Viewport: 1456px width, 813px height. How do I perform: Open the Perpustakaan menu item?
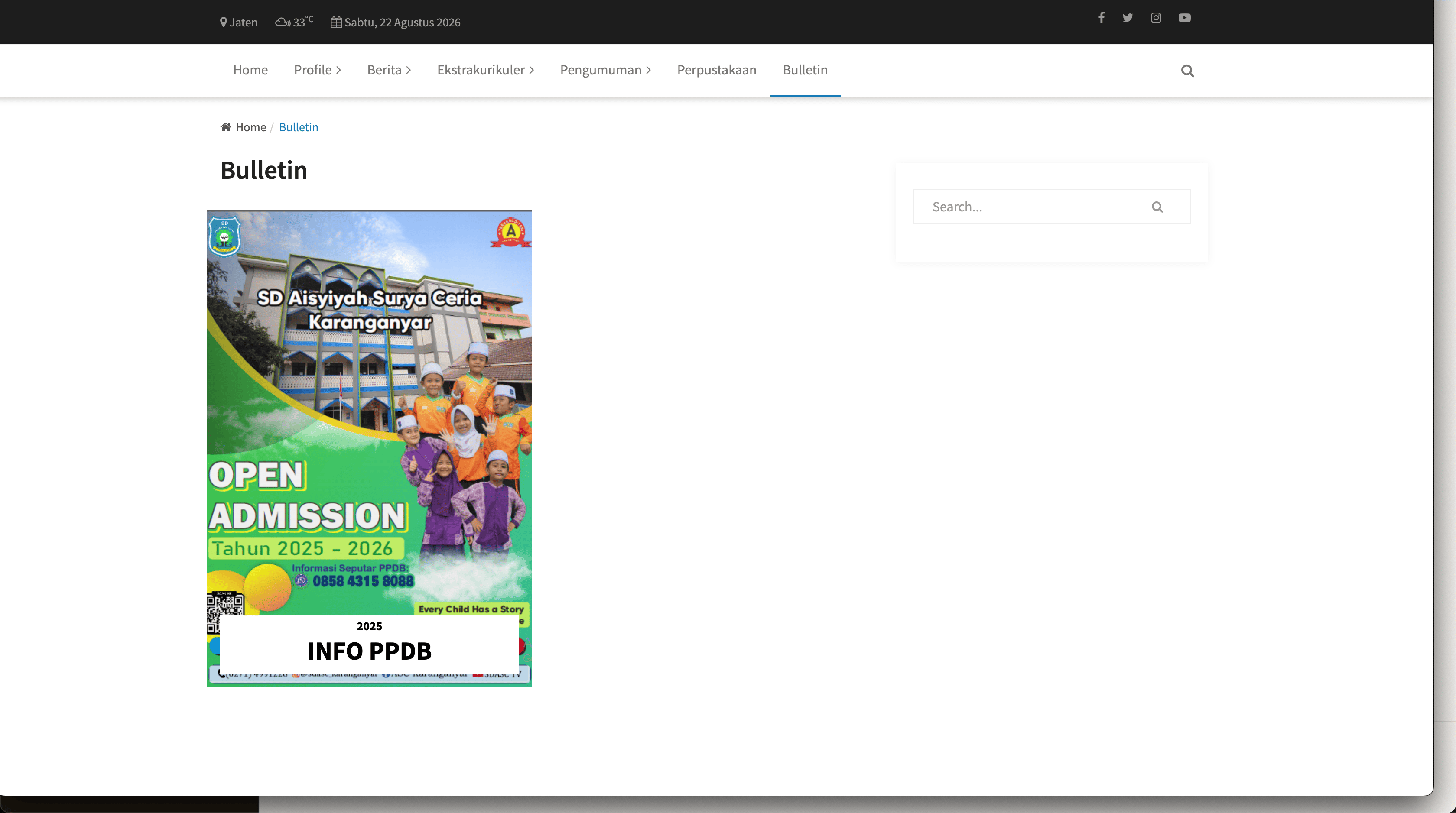(x=717, y=69)
